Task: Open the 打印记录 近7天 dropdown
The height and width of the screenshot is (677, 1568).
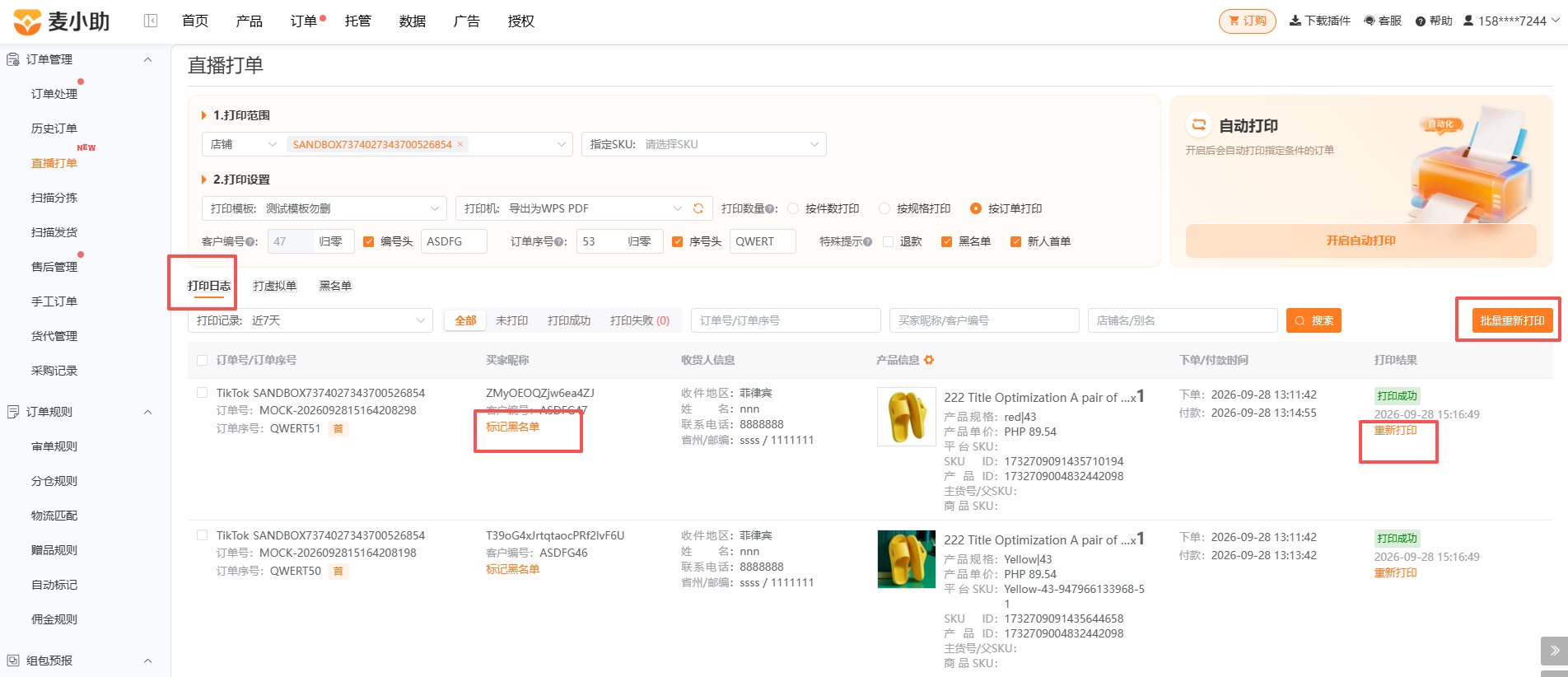Action: (310, 320)
